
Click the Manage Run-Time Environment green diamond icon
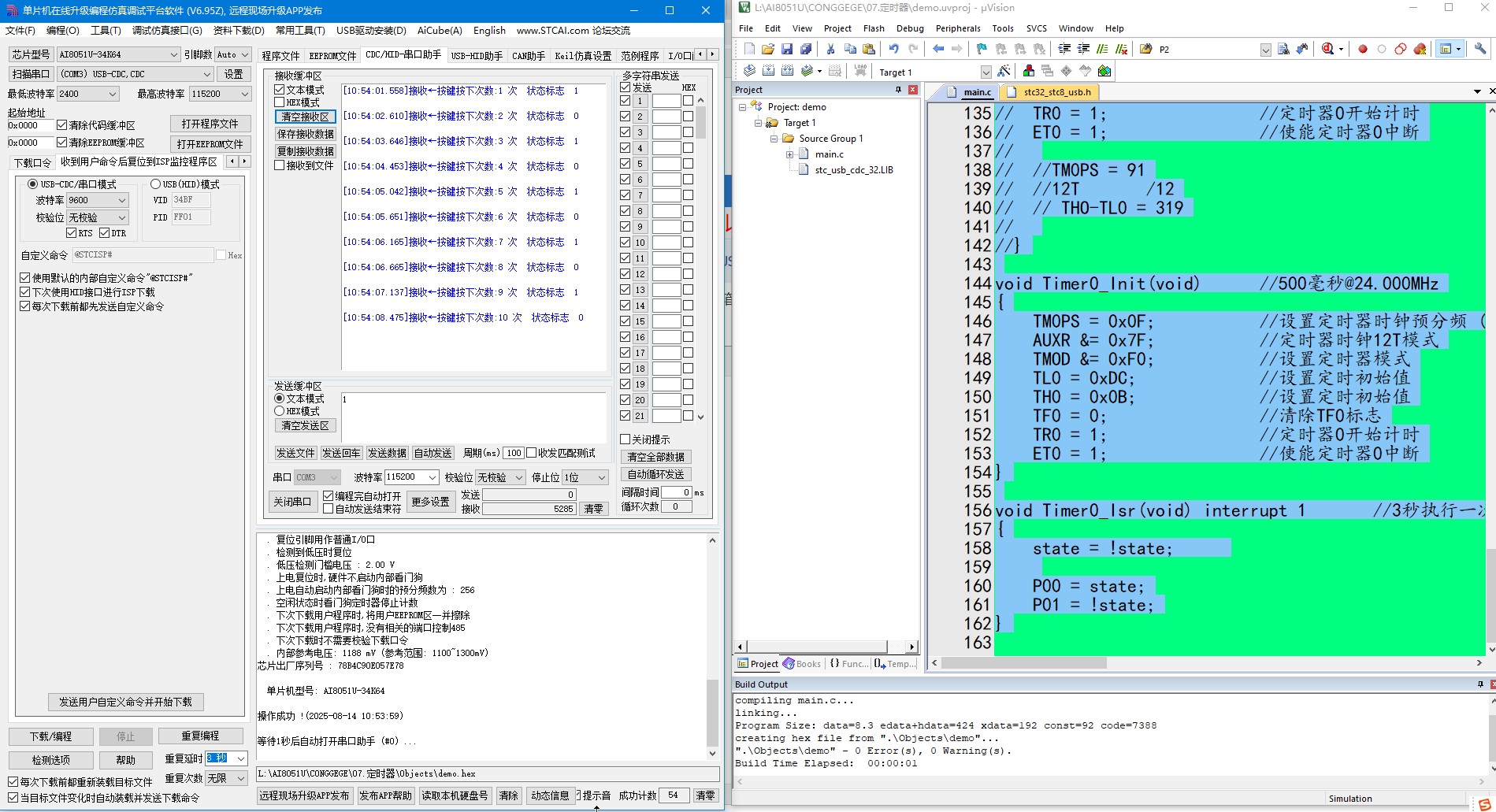point(1104,71)
